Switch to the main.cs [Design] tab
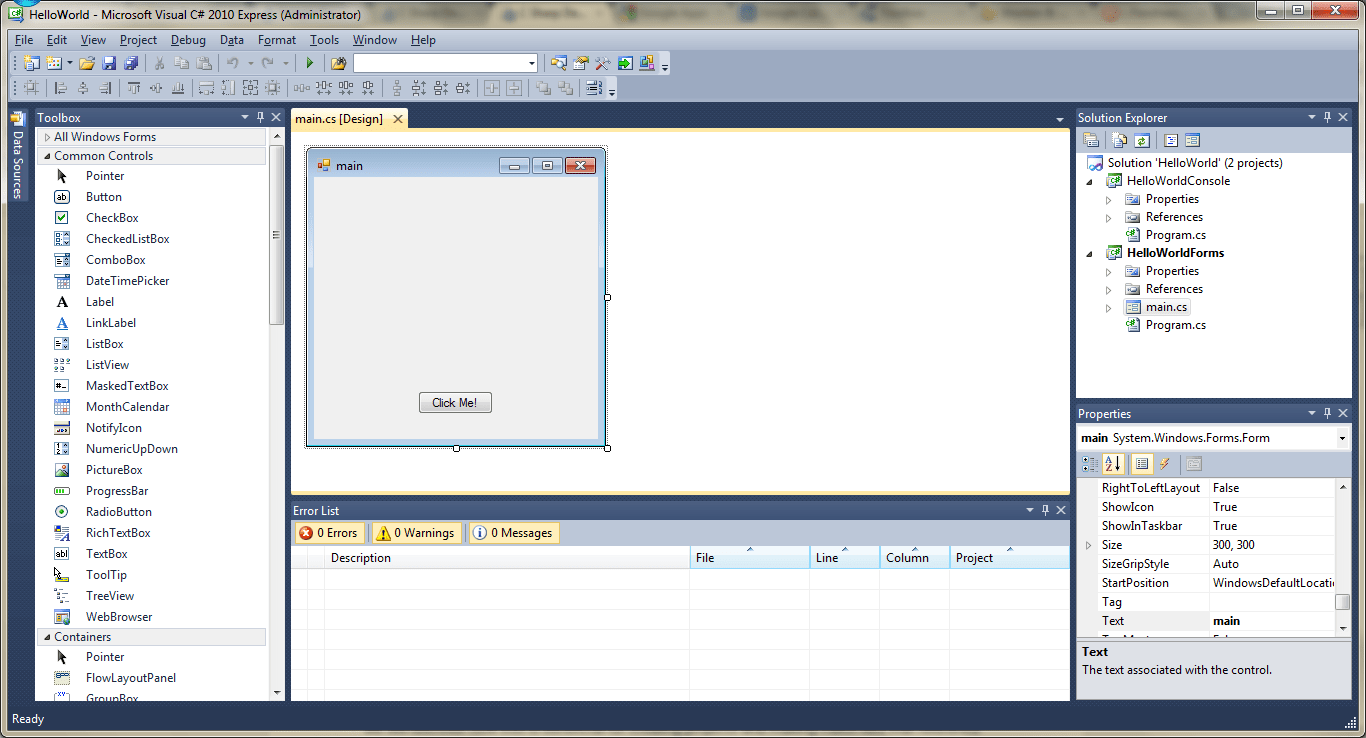Image resolution: width=1366 pixels, height=738 pixels. tap(339, 119)
